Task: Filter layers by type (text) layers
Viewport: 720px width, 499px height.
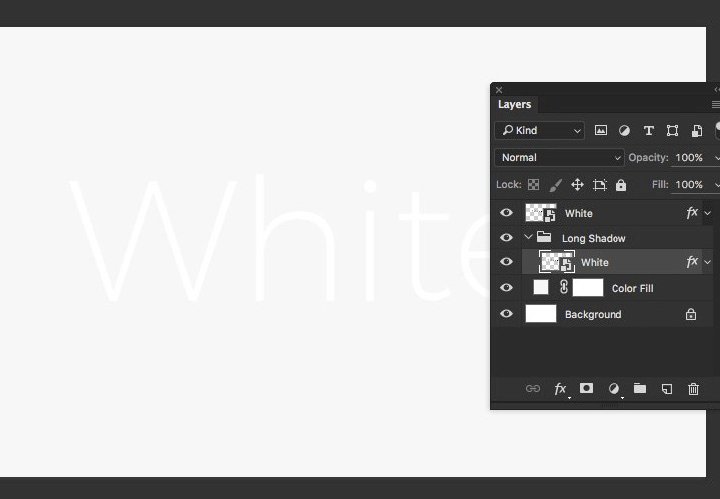Action: click(648, 130)
